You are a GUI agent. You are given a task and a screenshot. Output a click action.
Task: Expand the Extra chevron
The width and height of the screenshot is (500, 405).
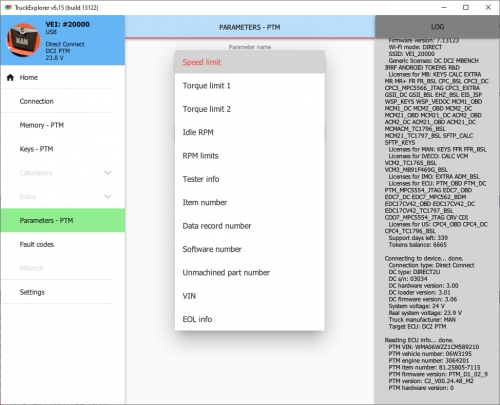[x=107, y=197]
